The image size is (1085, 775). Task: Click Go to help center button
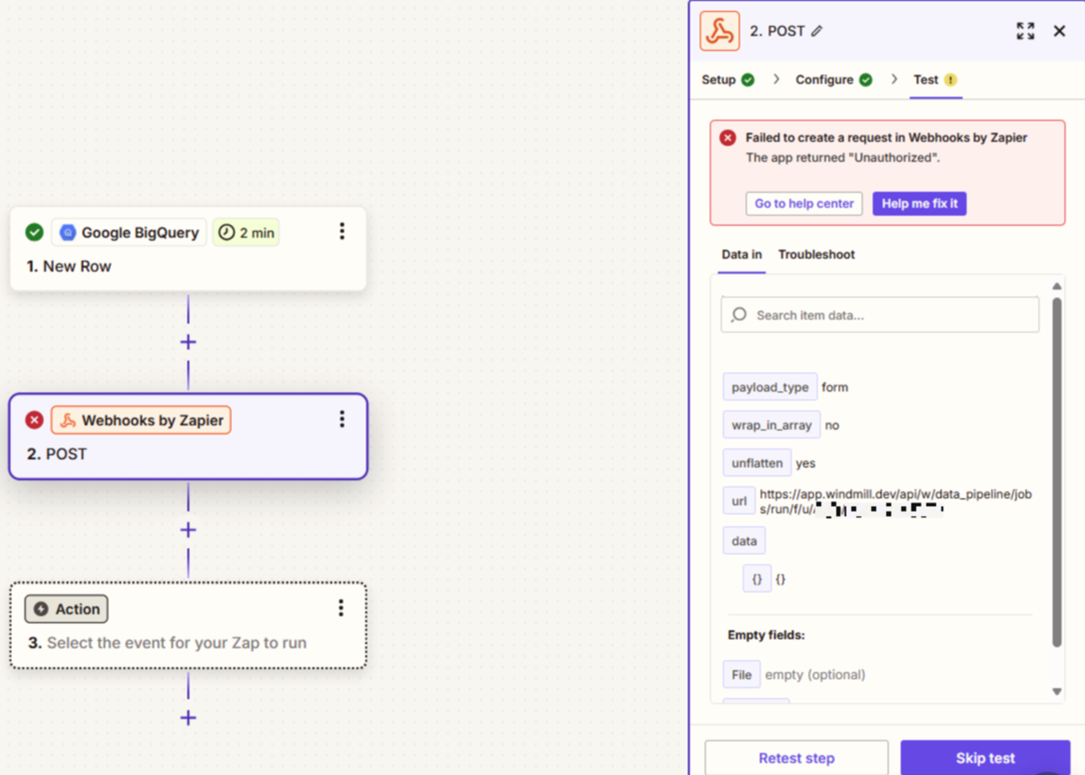pos(804,203)
